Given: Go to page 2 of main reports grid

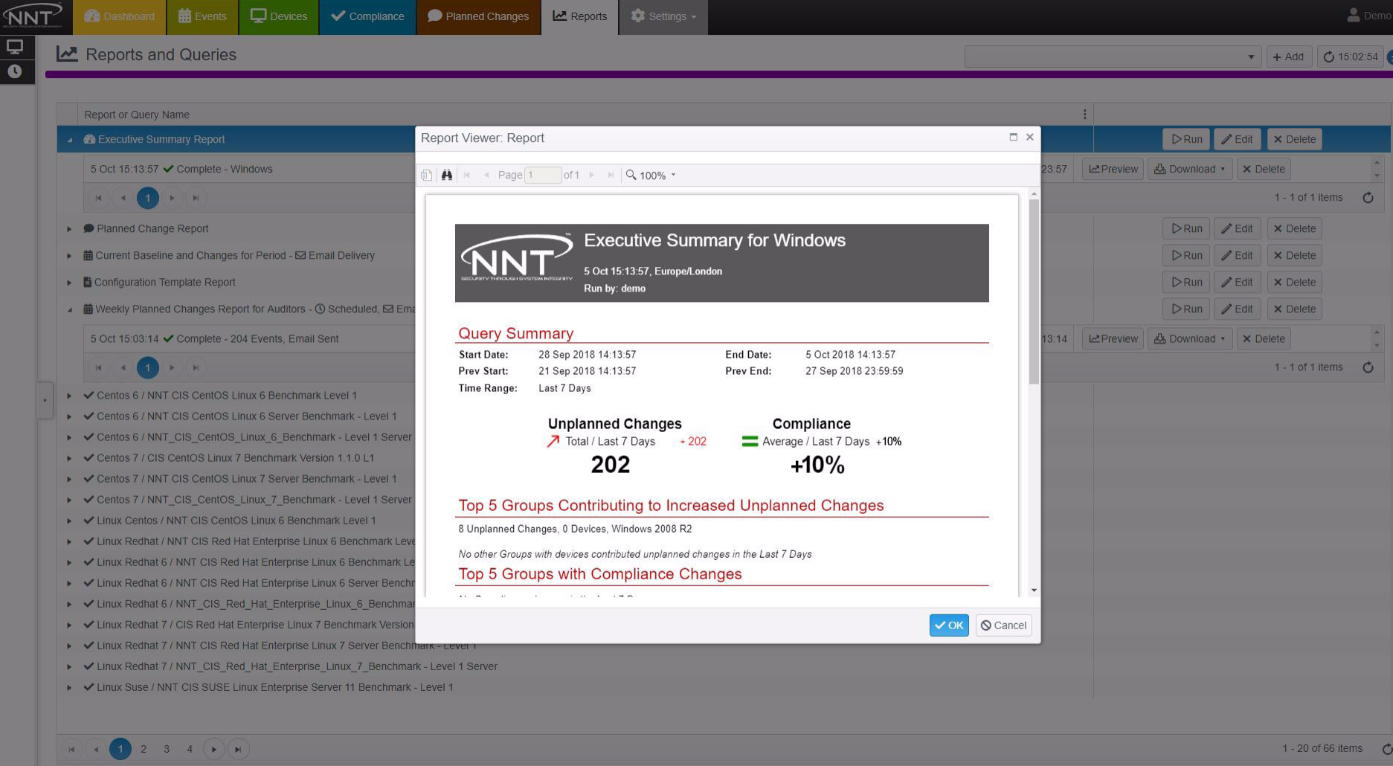Looking at the screenshot, I should [144, 748].
